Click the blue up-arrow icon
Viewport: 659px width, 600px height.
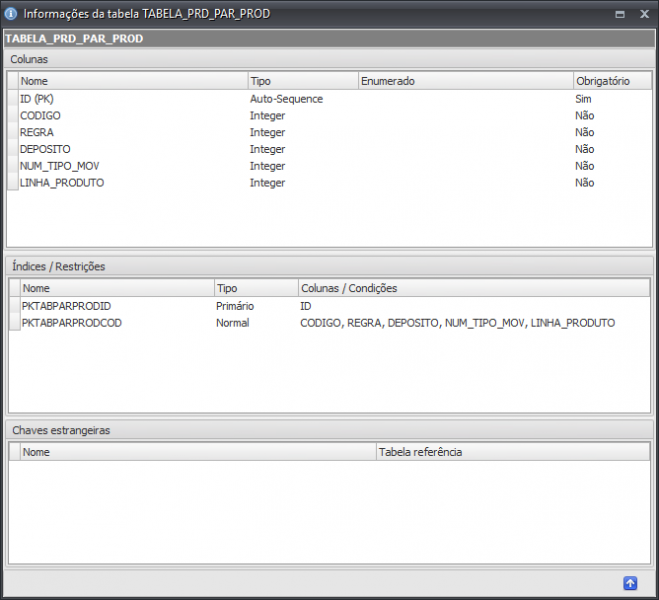click(630, 583)
